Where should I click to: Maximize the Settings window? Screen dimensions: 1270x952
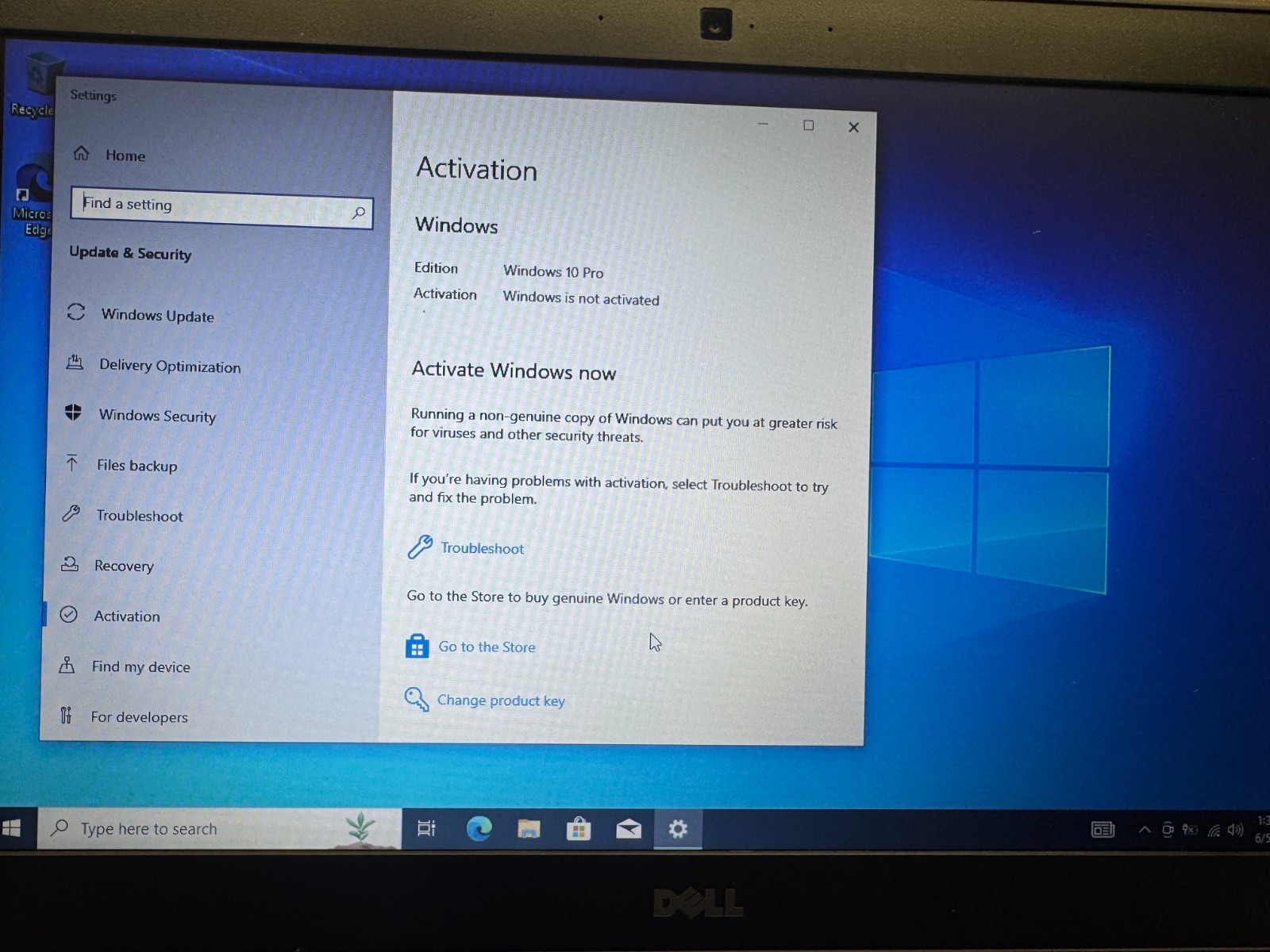point(808,125)
